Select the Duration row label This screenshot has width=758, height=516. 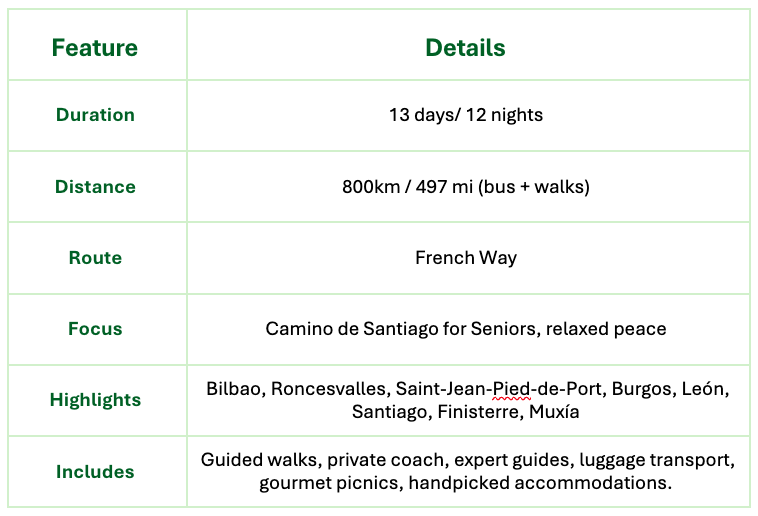[x=95, y=115]
